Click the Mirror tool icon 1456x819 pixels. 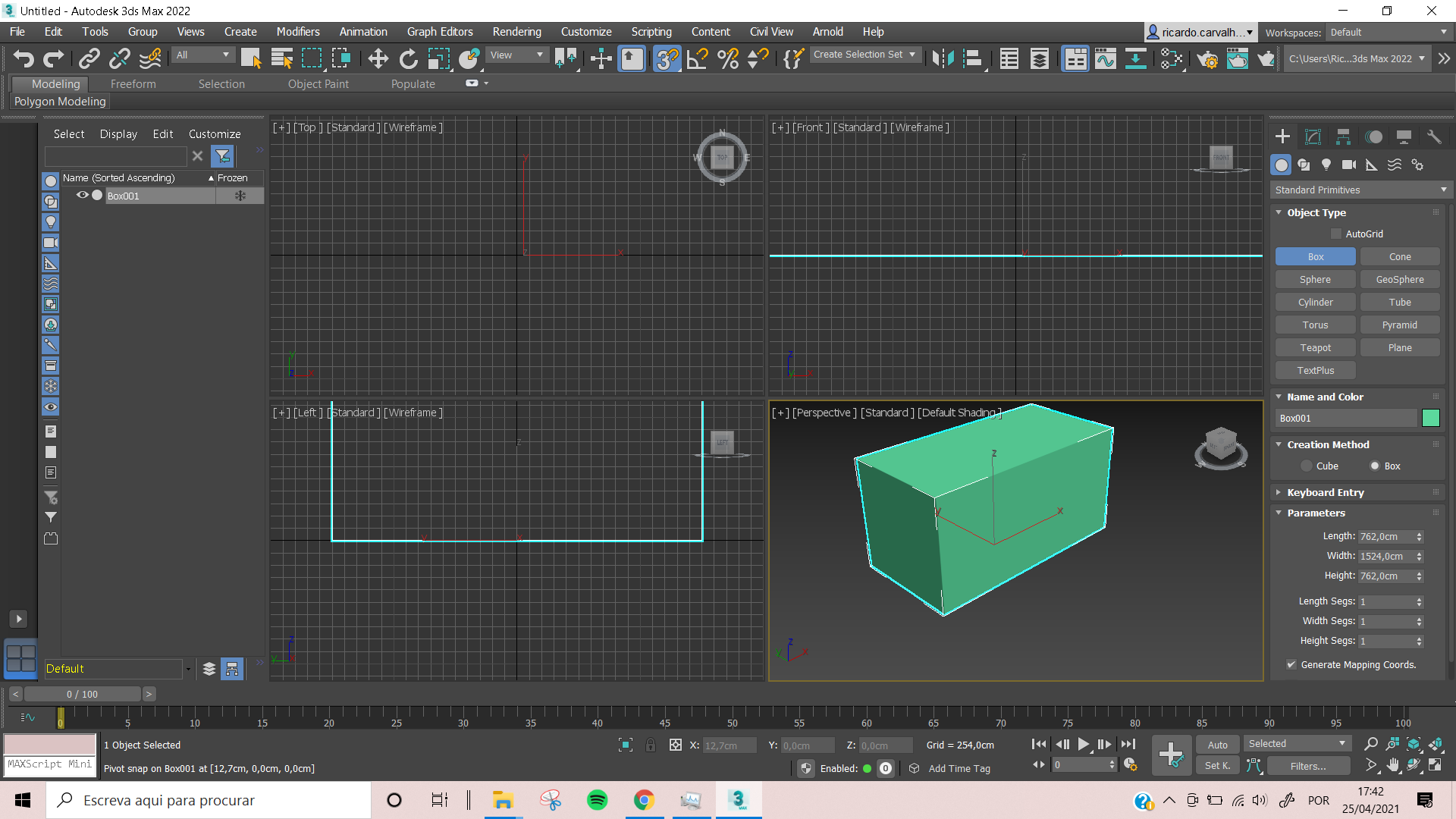pyautogui.click(x=943, y=58)
